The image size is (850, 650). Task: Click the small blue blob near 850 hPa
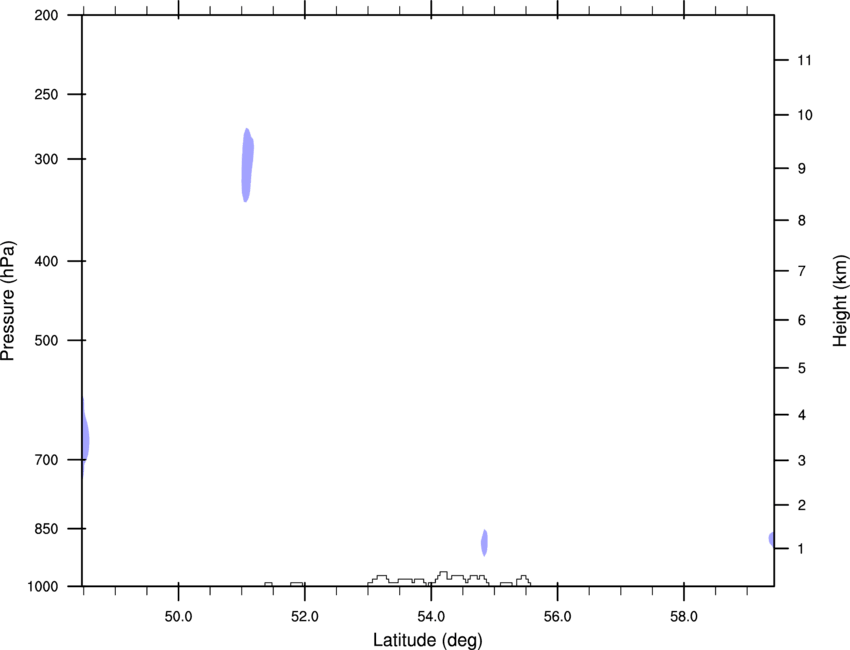coord(485,543)
